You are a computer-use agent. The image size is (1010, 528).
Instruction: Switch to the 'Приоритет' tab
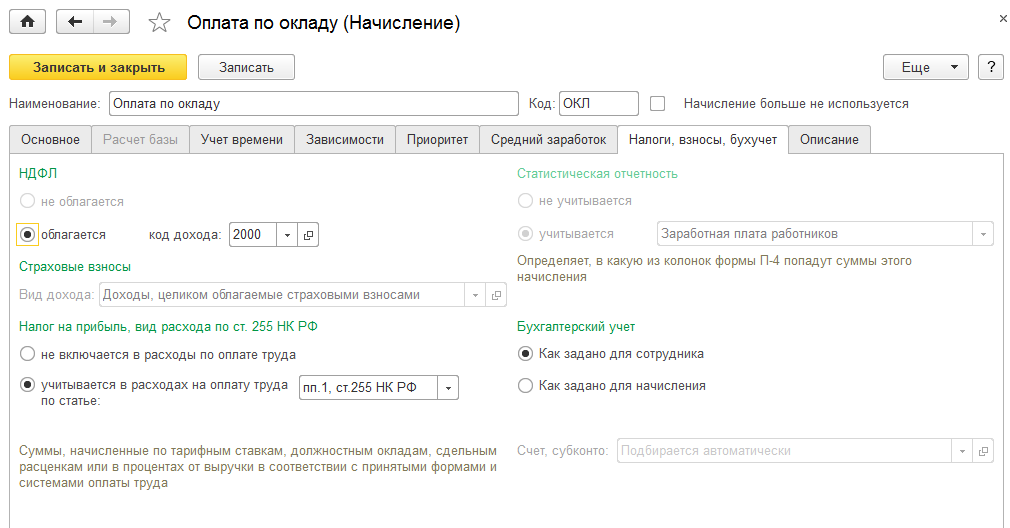437,140
